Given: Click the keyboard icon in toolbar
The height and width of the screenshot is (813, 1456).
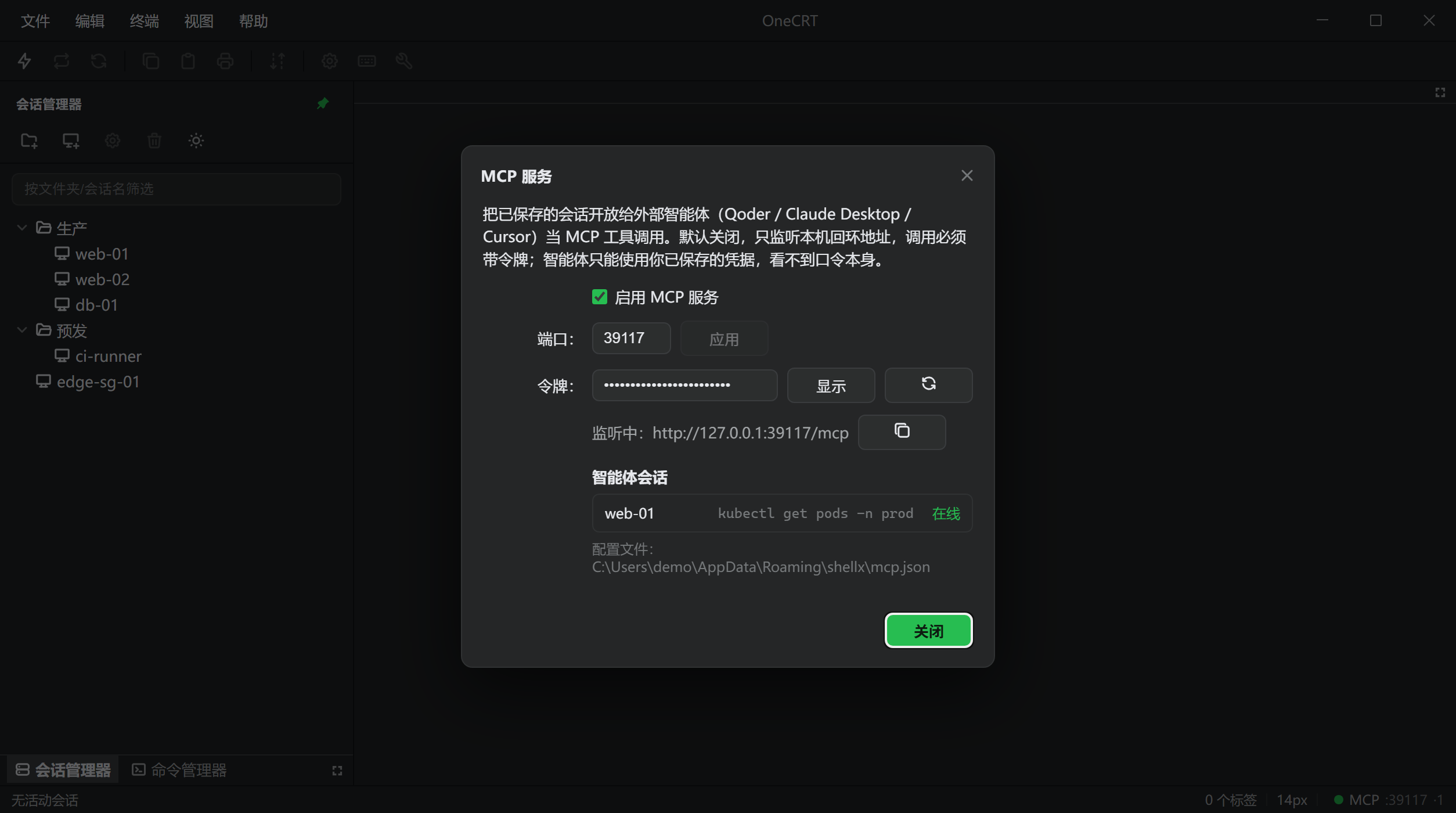Looking at the screenshot, I should pyautogui.click(x=367, y=61).
